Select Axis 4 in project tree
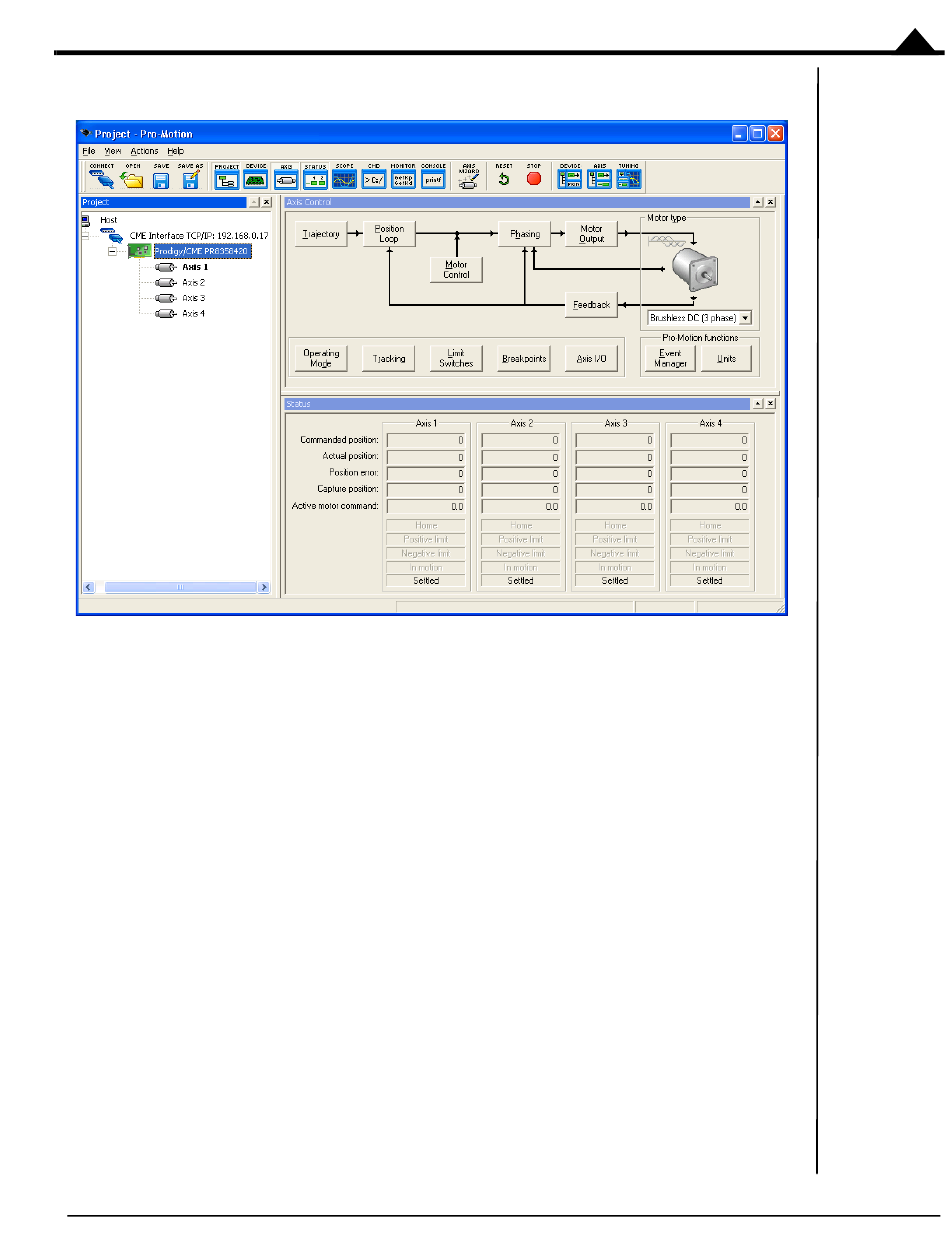The width and height of the screenshot is (950, 1241). click(x=193, y=313)
